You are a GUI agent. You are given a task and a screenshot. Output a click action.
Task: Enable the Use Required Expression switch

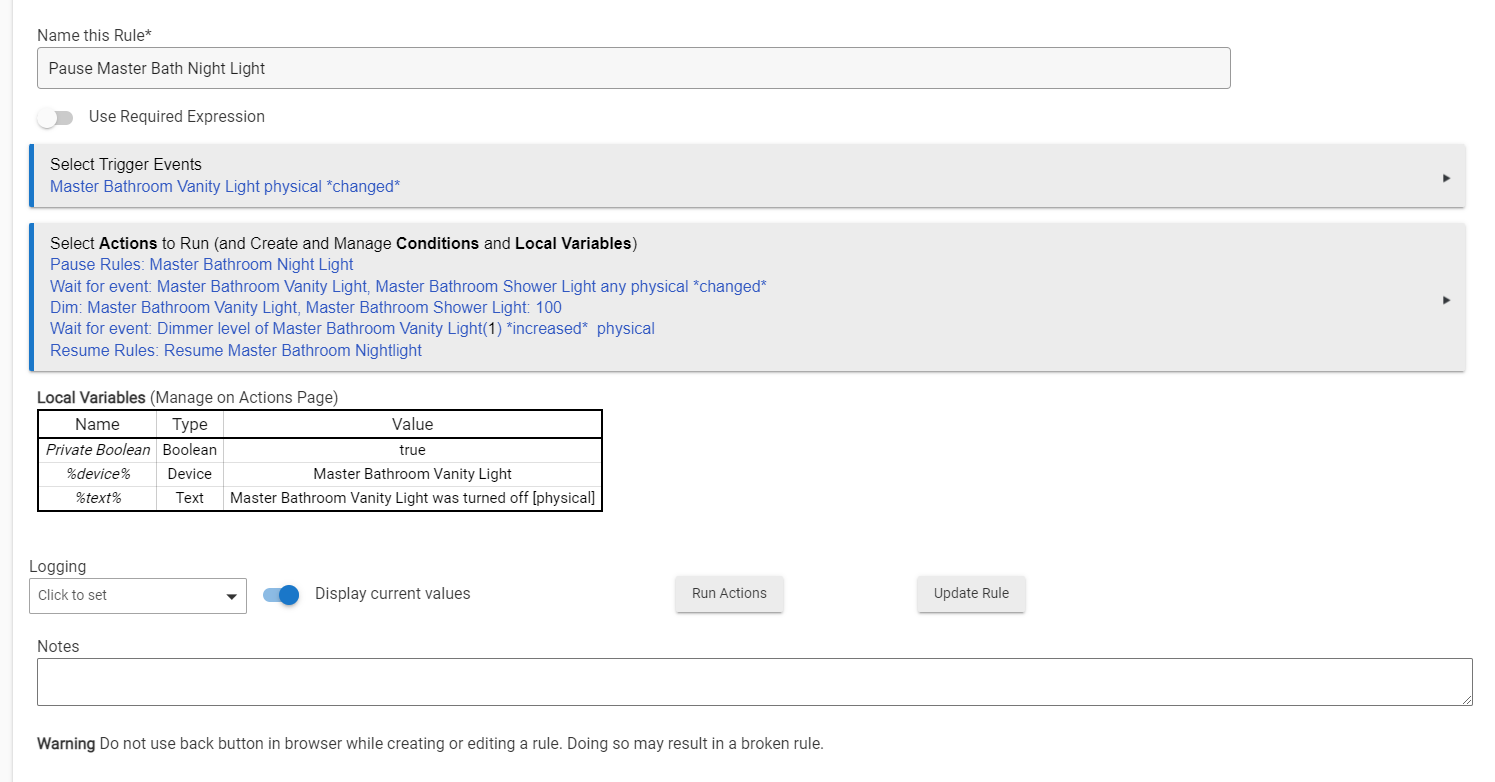[x=56, y=118]
